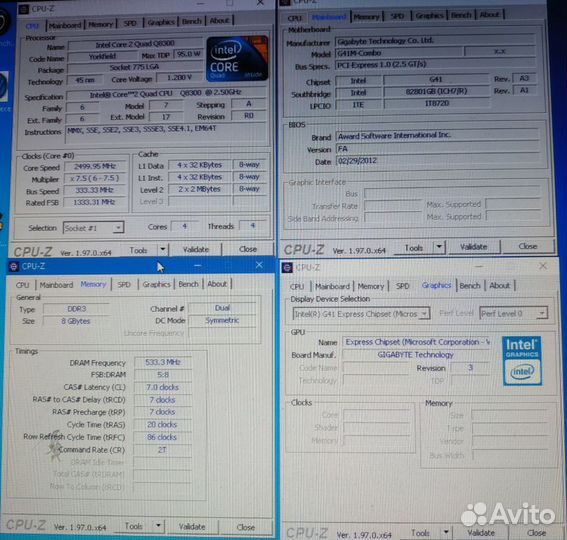Open Display Device Selection dropdown for G41 Express Chipset
The image size is (567, 540).
361,314
